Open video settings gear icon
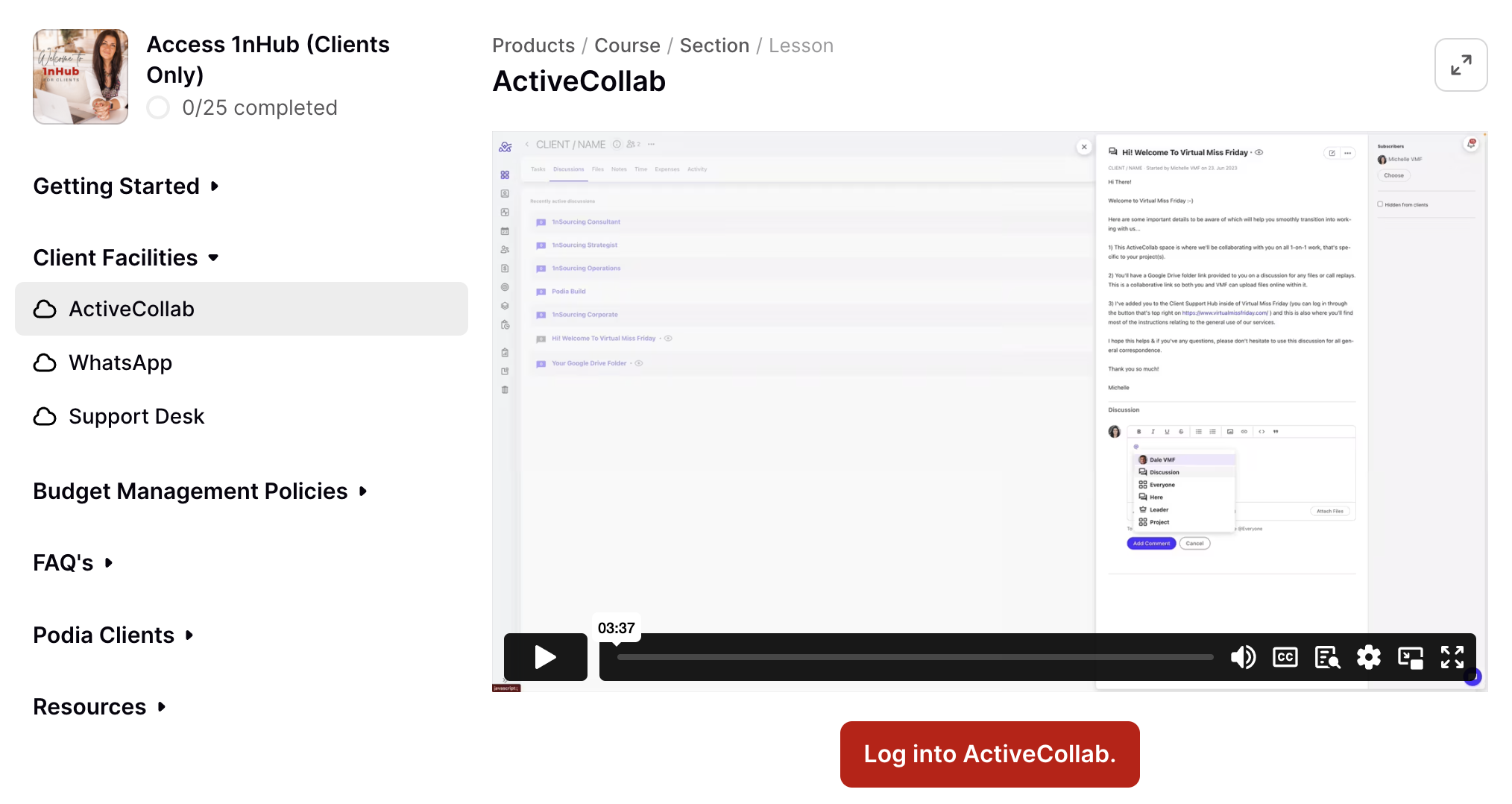Screen dimensions: 1512x804 click(1368, 657)
